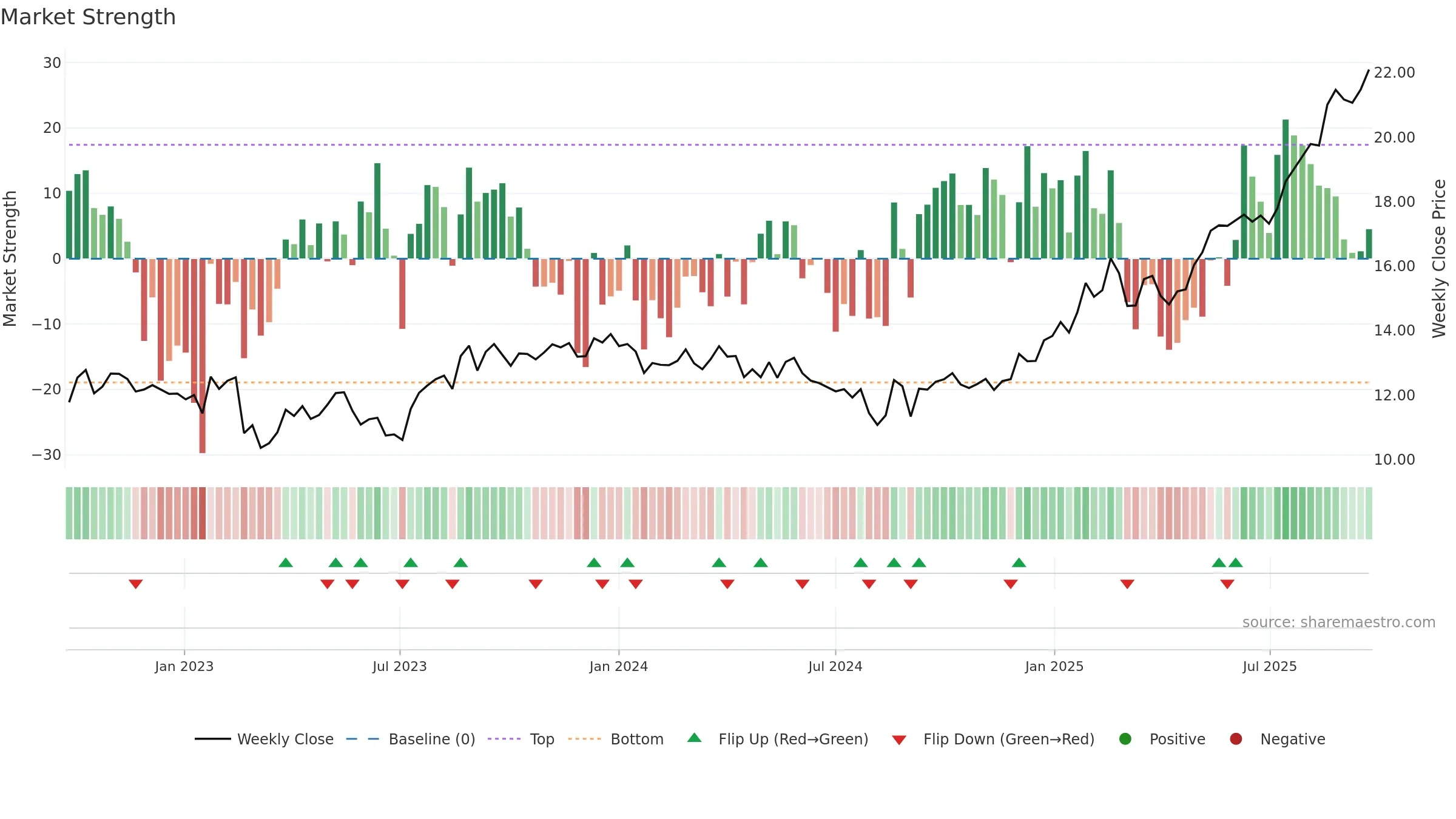Image resolution: width=1456 pixels, height=819 pixels.
Task: Click the 22.00 price axis label
Action: coord(1394,73)
